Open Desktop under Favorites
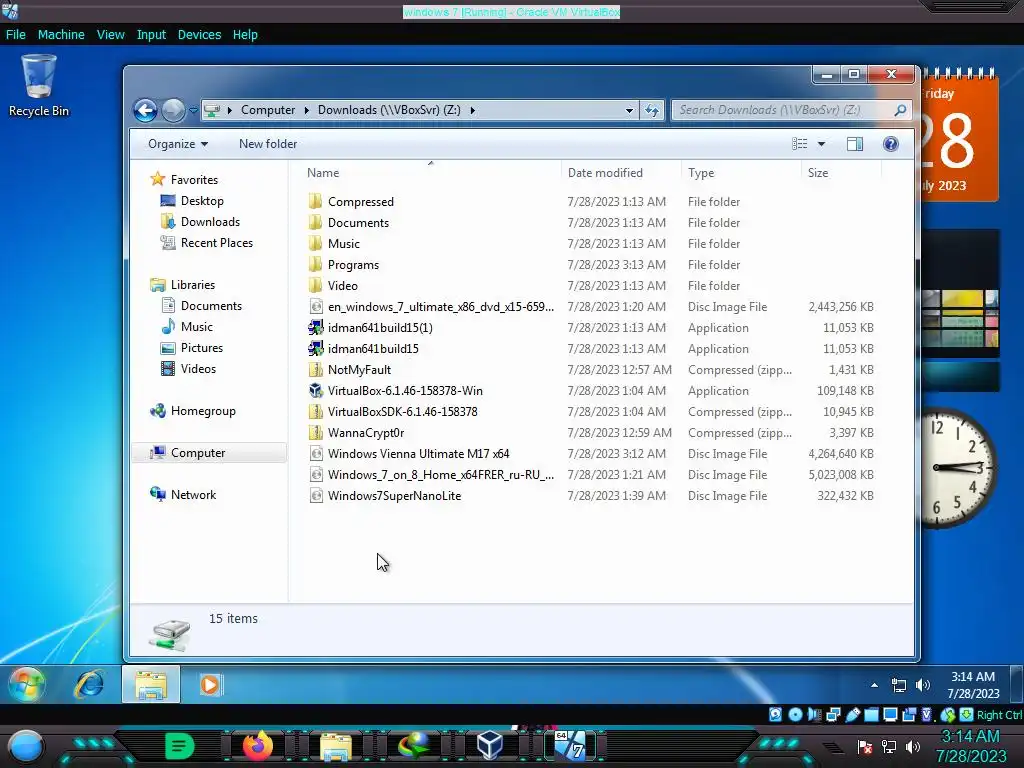Image resolution: width=1024 pixels, height=768 pixels. pos(202,200)
